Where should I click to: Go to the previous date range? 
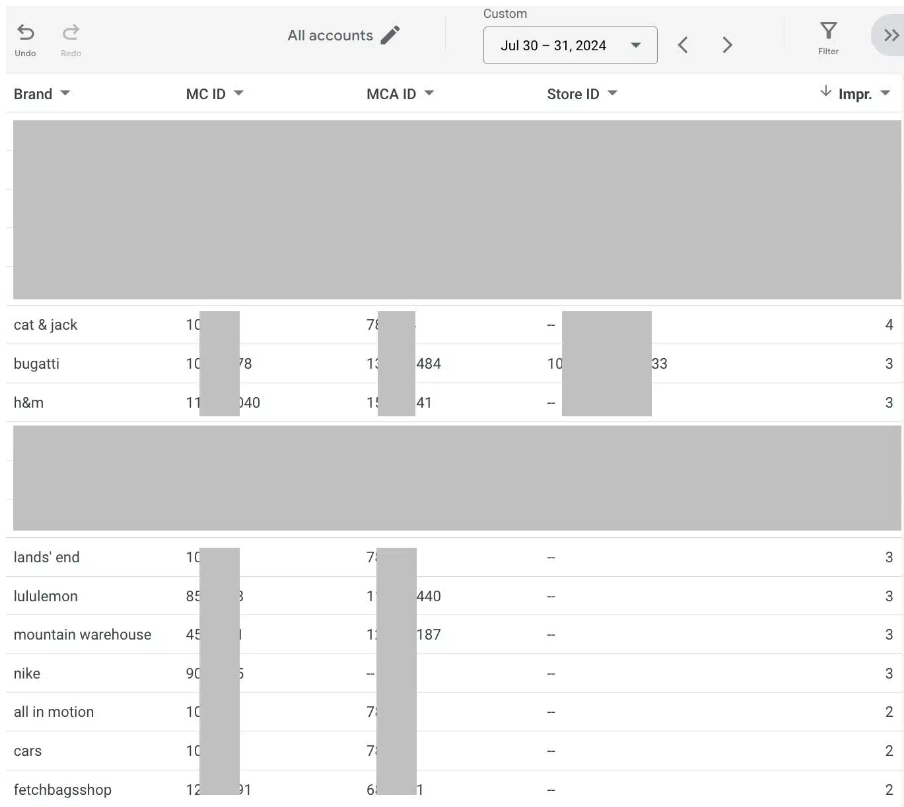click(683, 45)
